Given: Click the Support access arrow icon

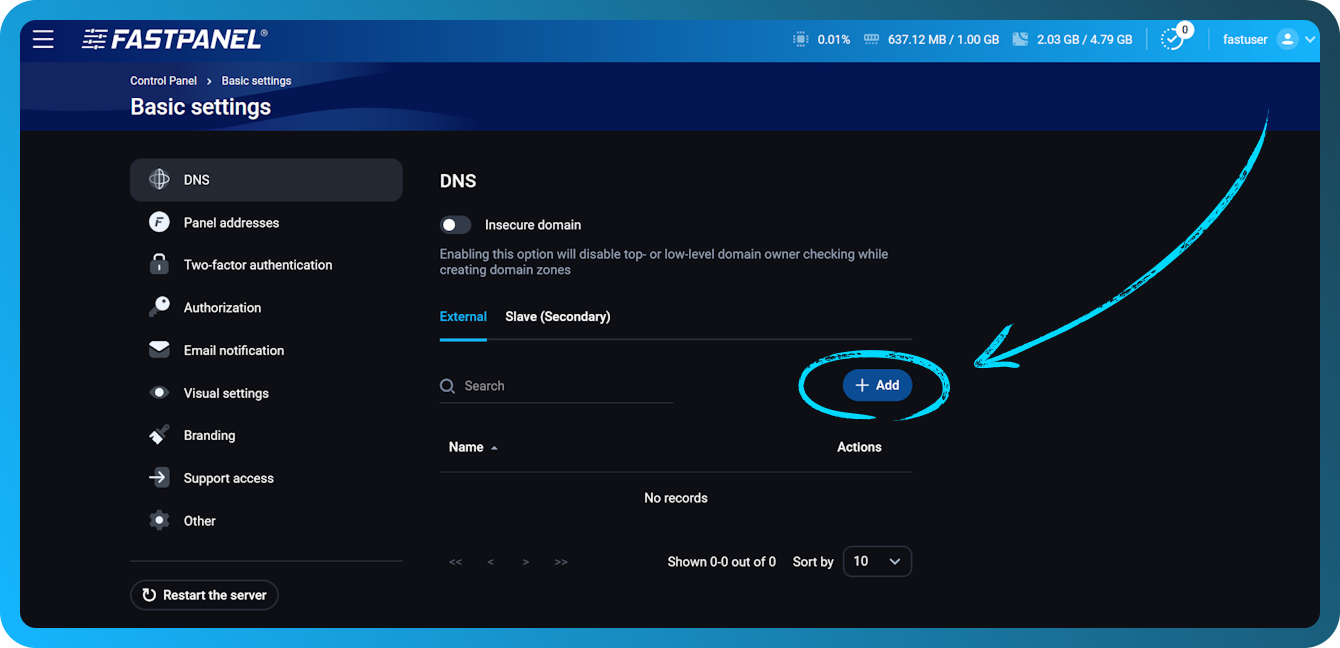Looking at the screenshot, I should point(159,477).
